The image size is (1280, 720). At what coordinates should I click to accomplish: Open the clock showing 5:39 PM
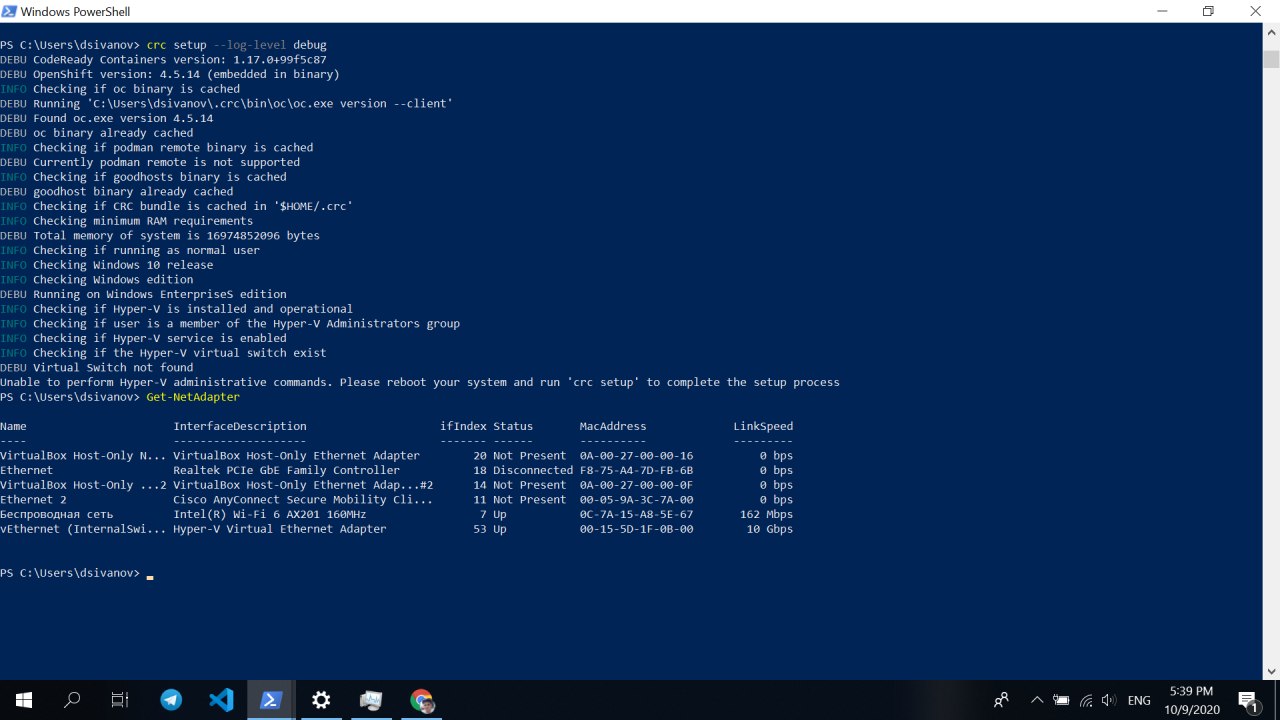(x=1190, y=700)
